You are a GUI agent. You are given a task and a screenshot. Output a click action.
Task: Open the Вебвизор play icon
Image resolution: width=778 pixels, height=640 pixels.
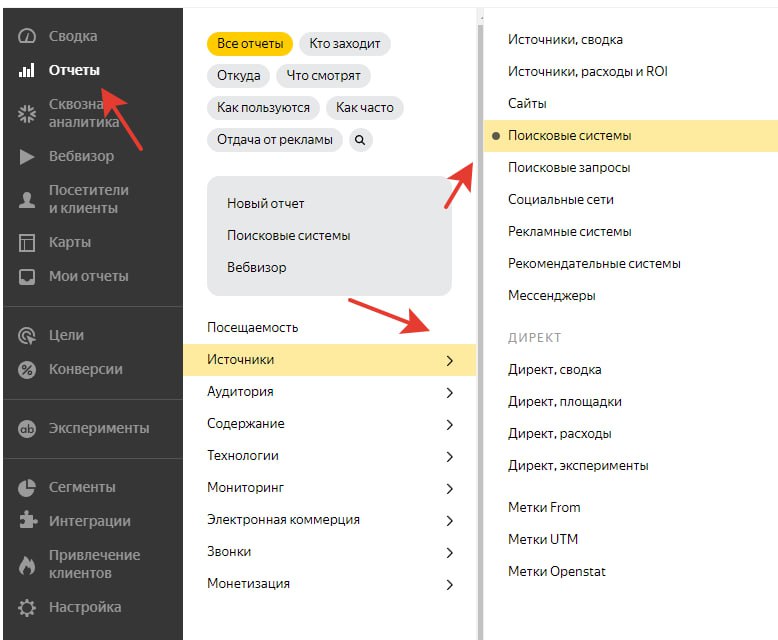pyautogui.click(x=27, y=156)
